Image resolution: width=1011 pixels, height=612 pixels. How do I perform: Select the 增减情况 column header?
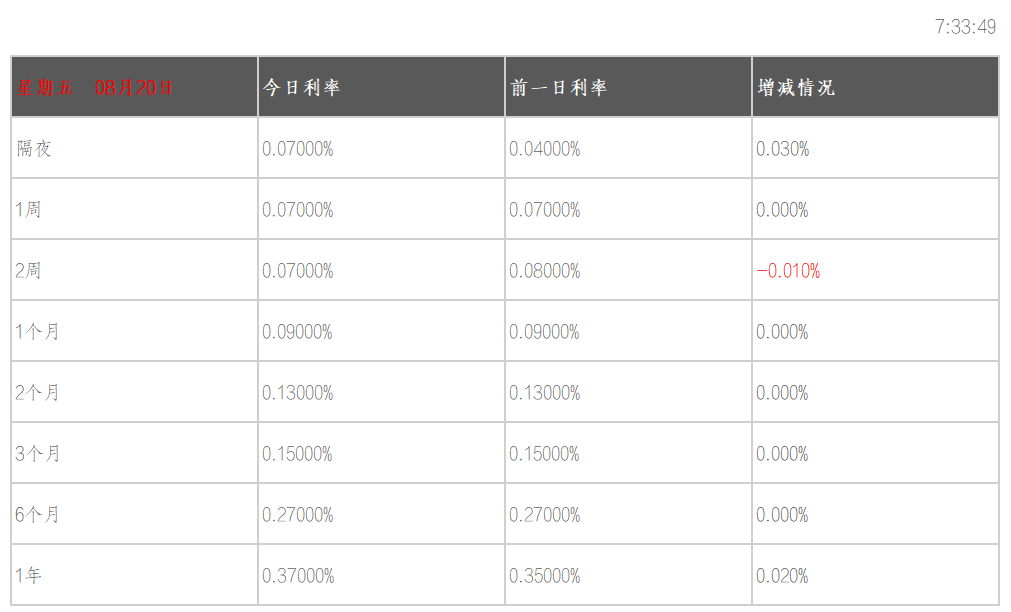pyautogui.click(x=796, y=88)
